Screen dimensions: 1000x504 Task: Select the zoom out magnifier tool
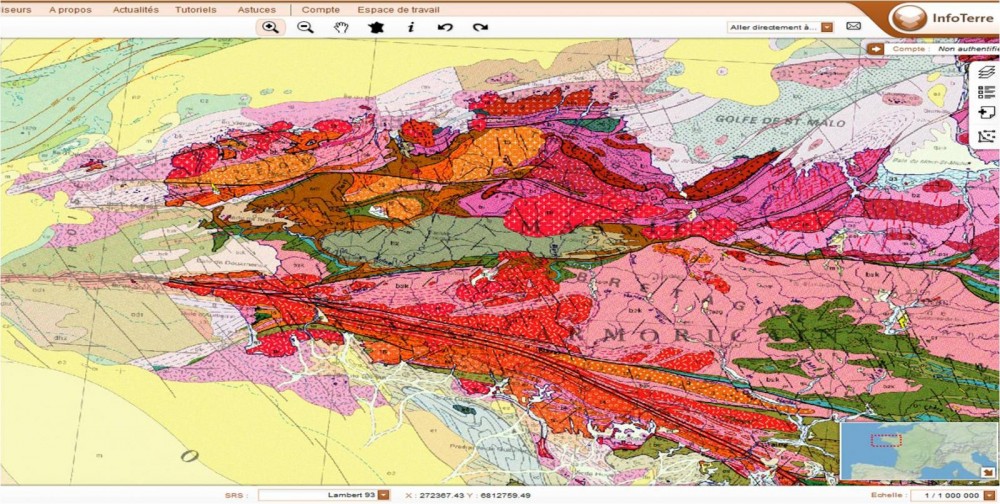(306, 27)
